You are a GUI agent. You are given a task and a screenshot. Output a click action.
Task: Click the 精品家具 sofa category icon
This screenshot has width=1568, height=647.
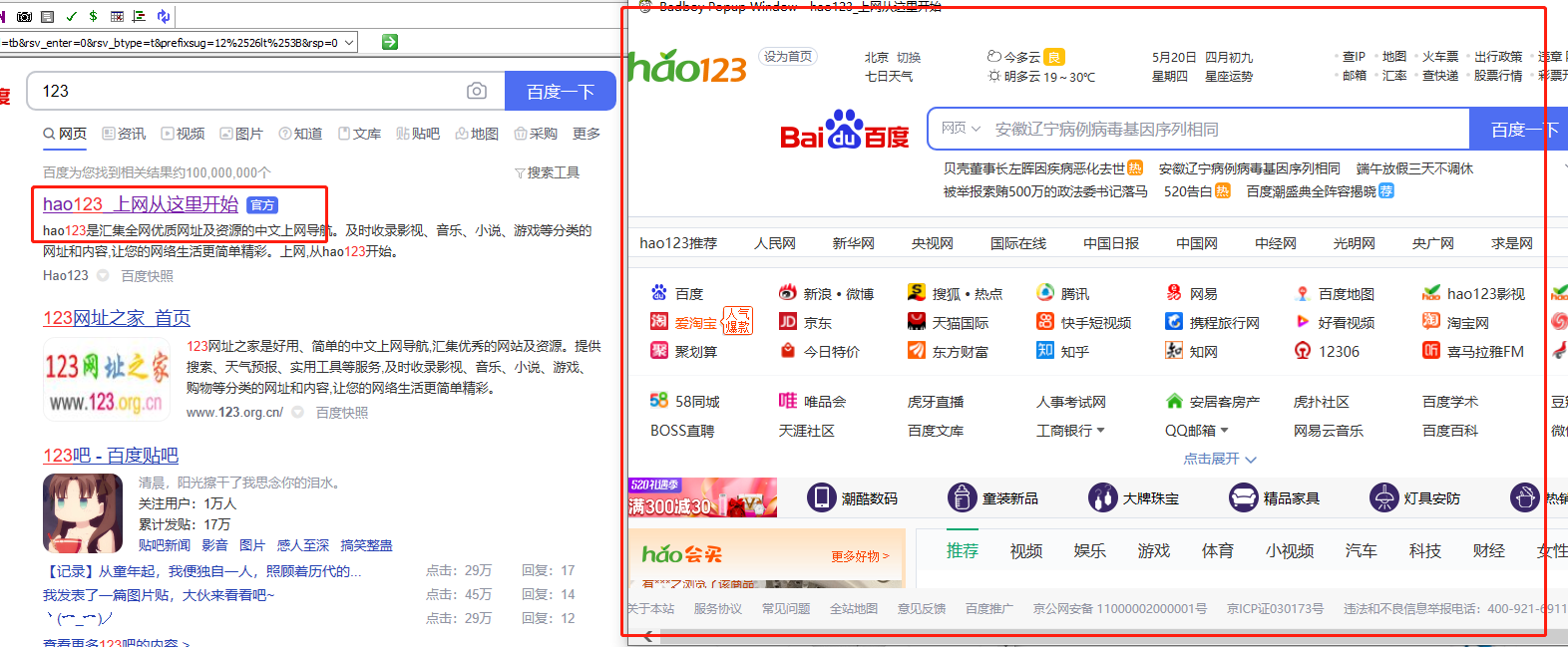click(1244, 497)
